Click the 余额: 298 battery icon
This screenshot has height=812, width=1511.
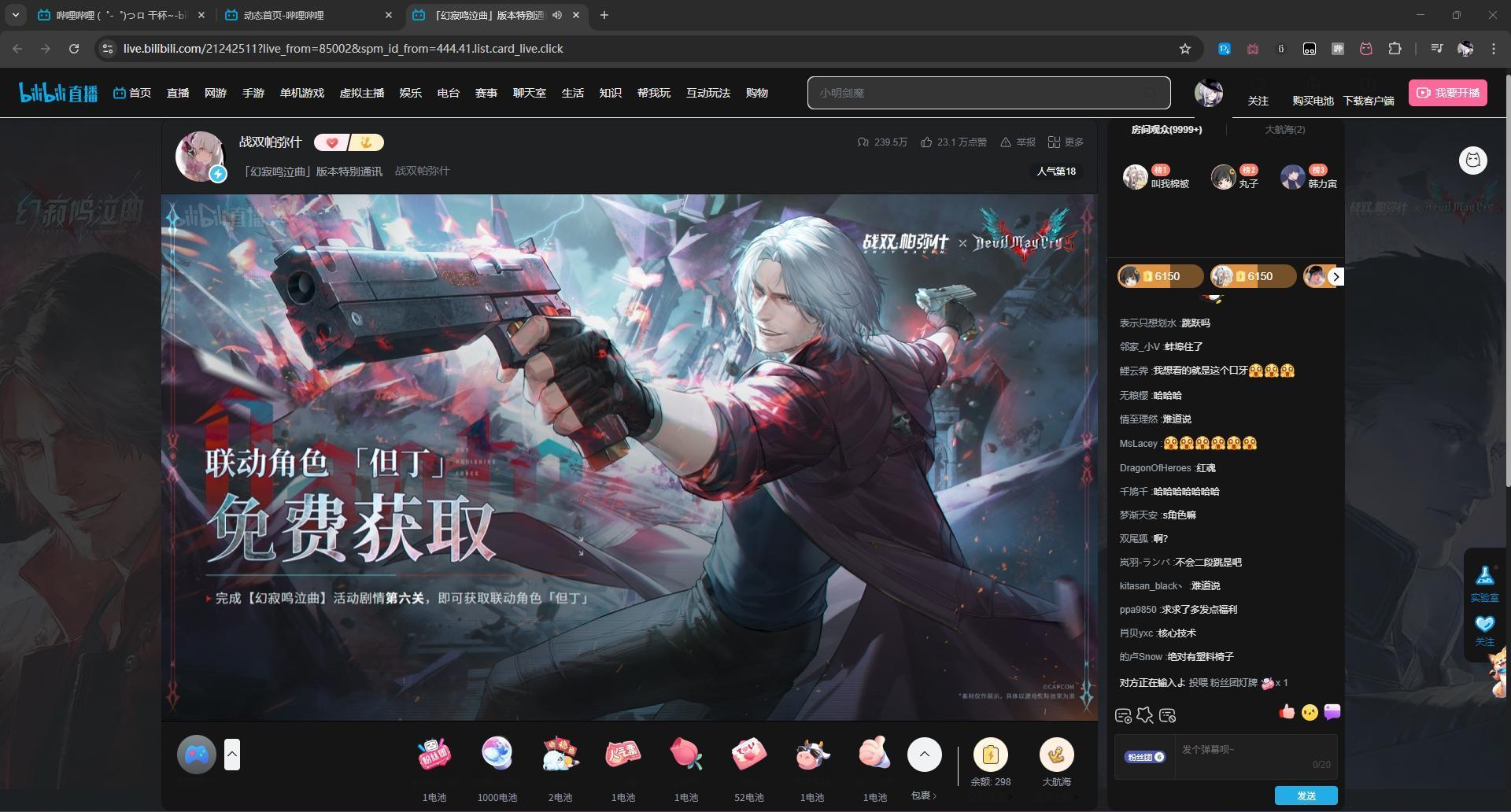[990, 755]
